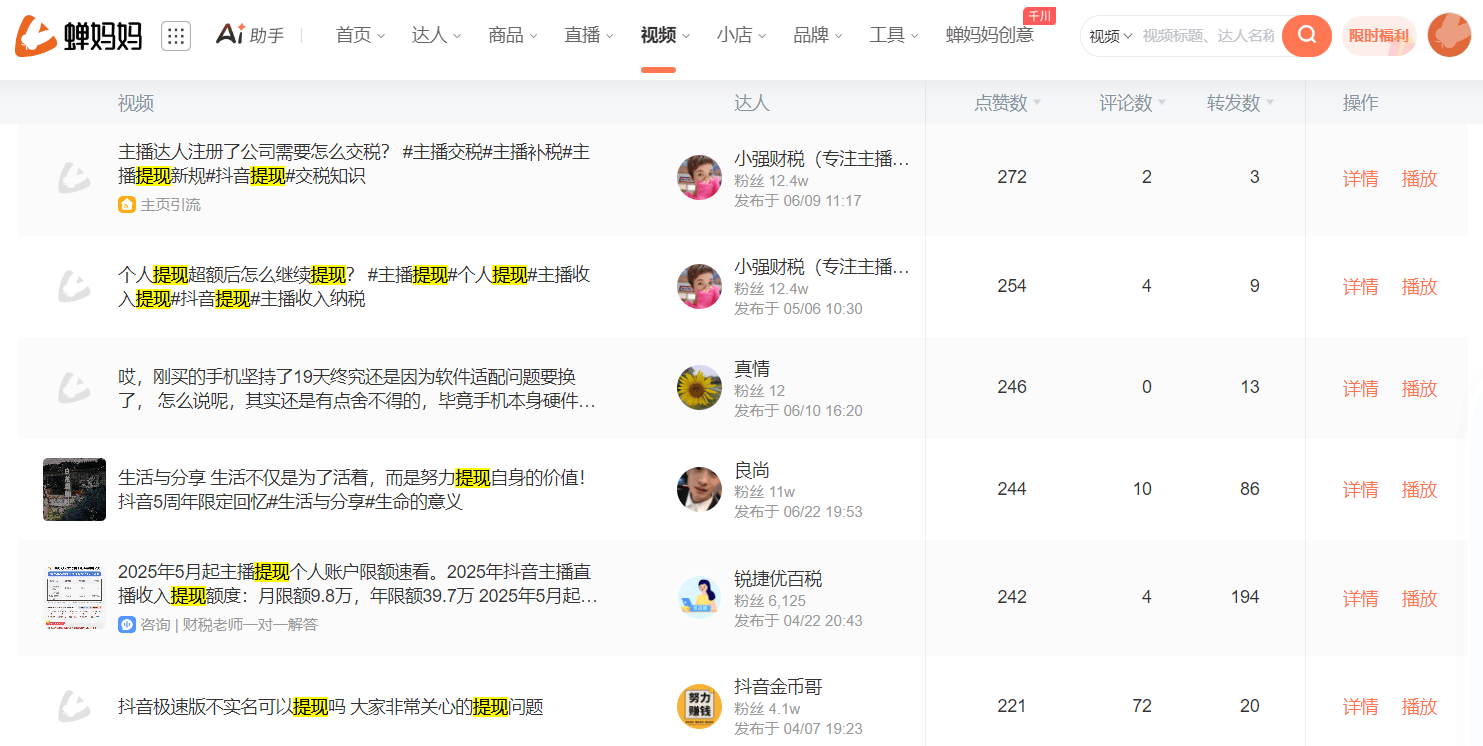Click placeholder thumbnail of 刚买的手机 video
The width and height of the screenshot is (1483, 746).
(x=74, y=388)
